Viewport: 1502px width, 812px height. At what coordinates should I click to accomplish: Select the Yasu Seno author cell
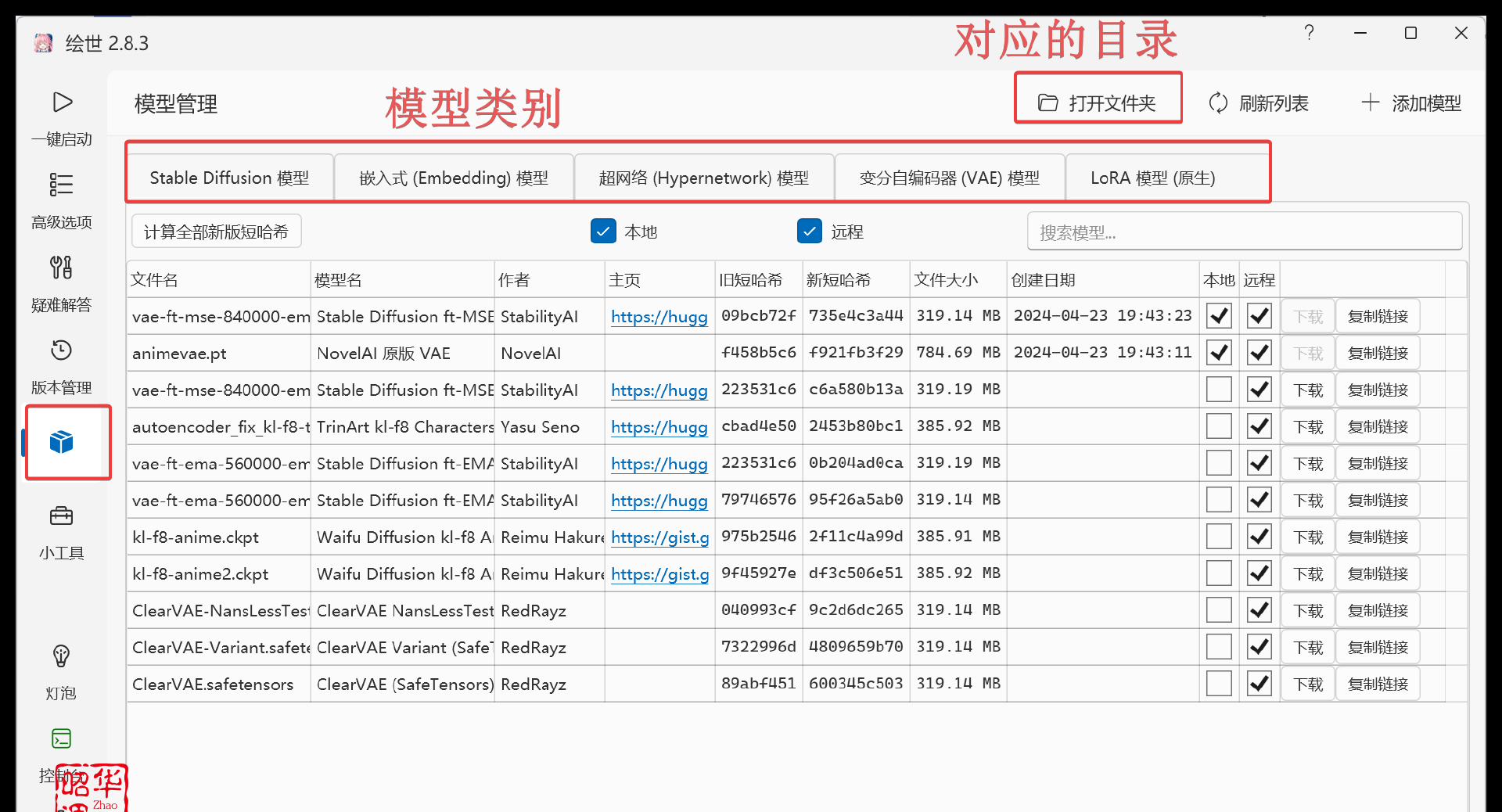coord(549,427)
